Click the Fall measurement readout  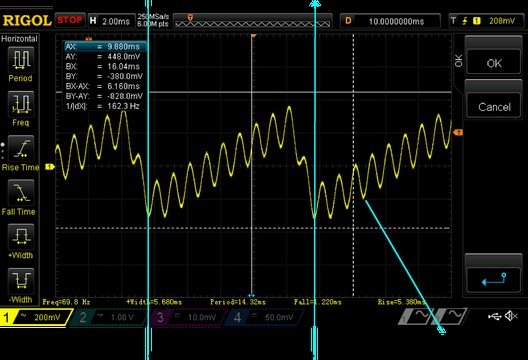click(318, 302)
